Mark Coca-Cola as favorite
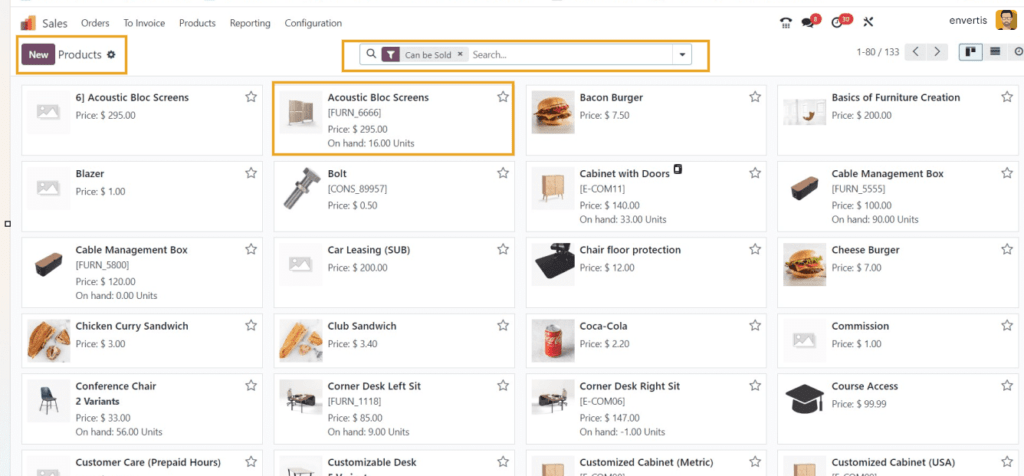1024x476 pixels. pyautogui.click(x=755, y=325)
